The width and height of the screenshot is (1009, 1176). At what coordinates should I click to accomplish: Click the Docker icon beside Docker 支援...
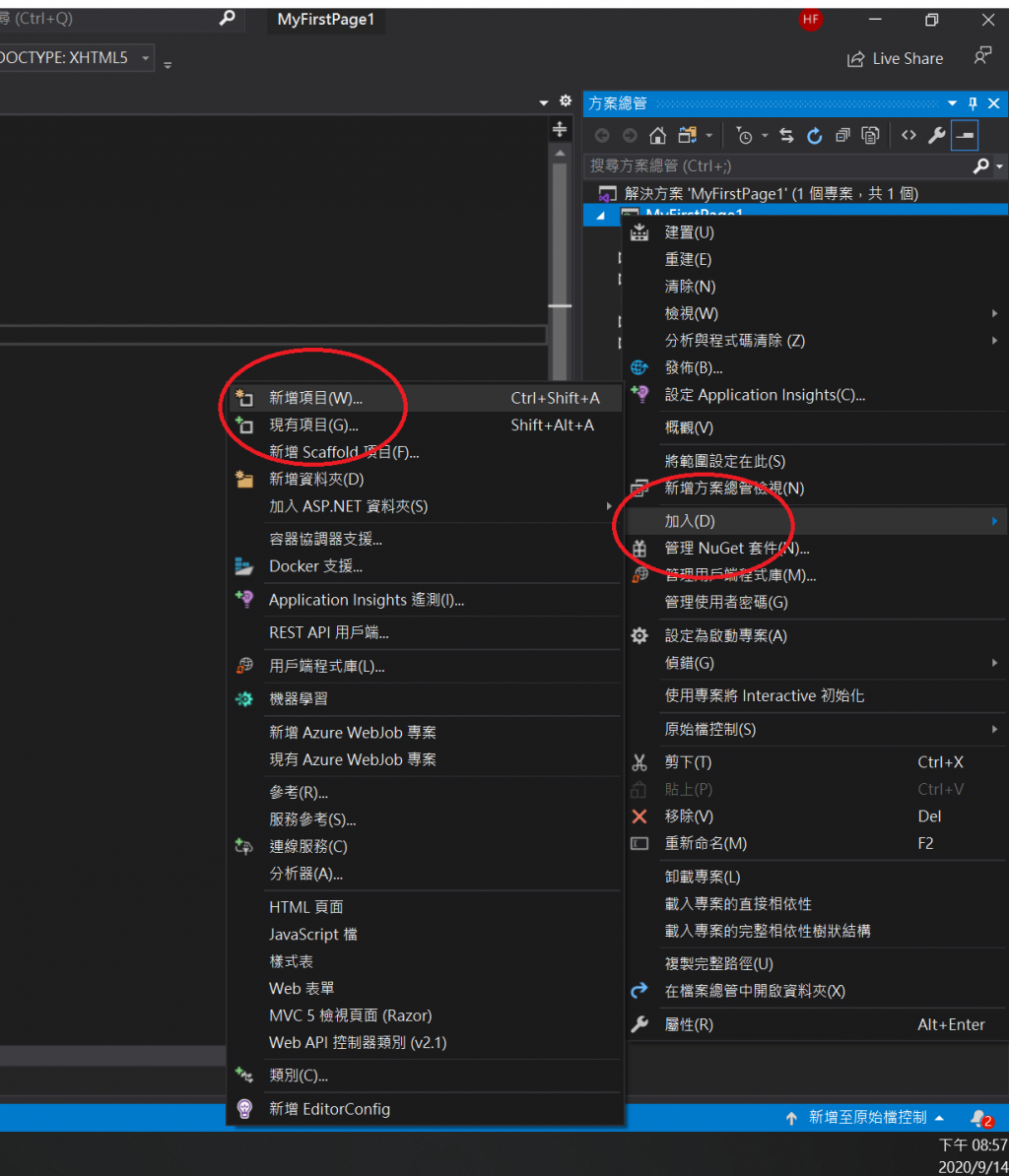pyautogui.click(x=243, y=566)
